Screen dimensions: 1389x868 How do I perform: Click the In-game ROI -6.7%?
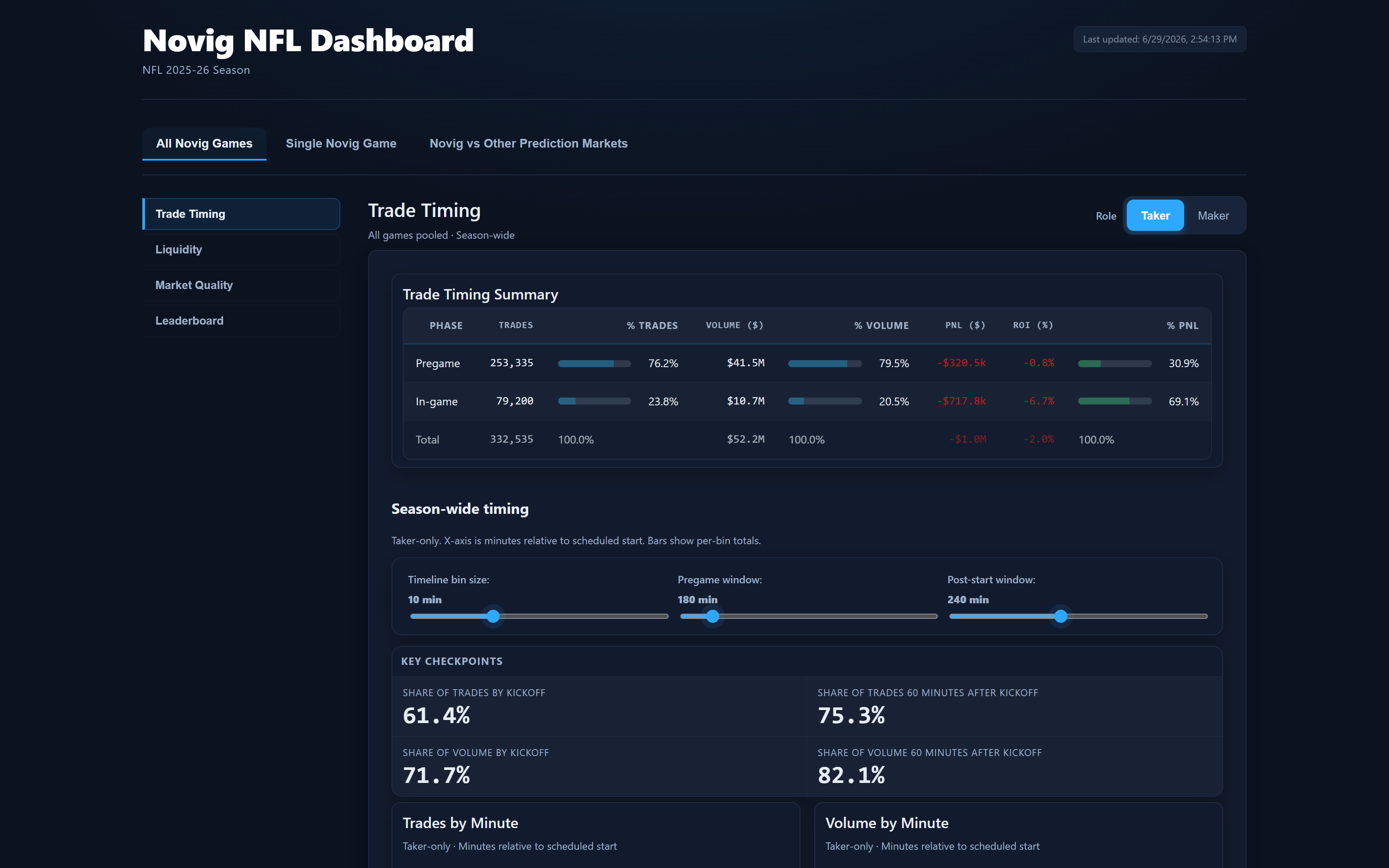tap(1039, 401)
